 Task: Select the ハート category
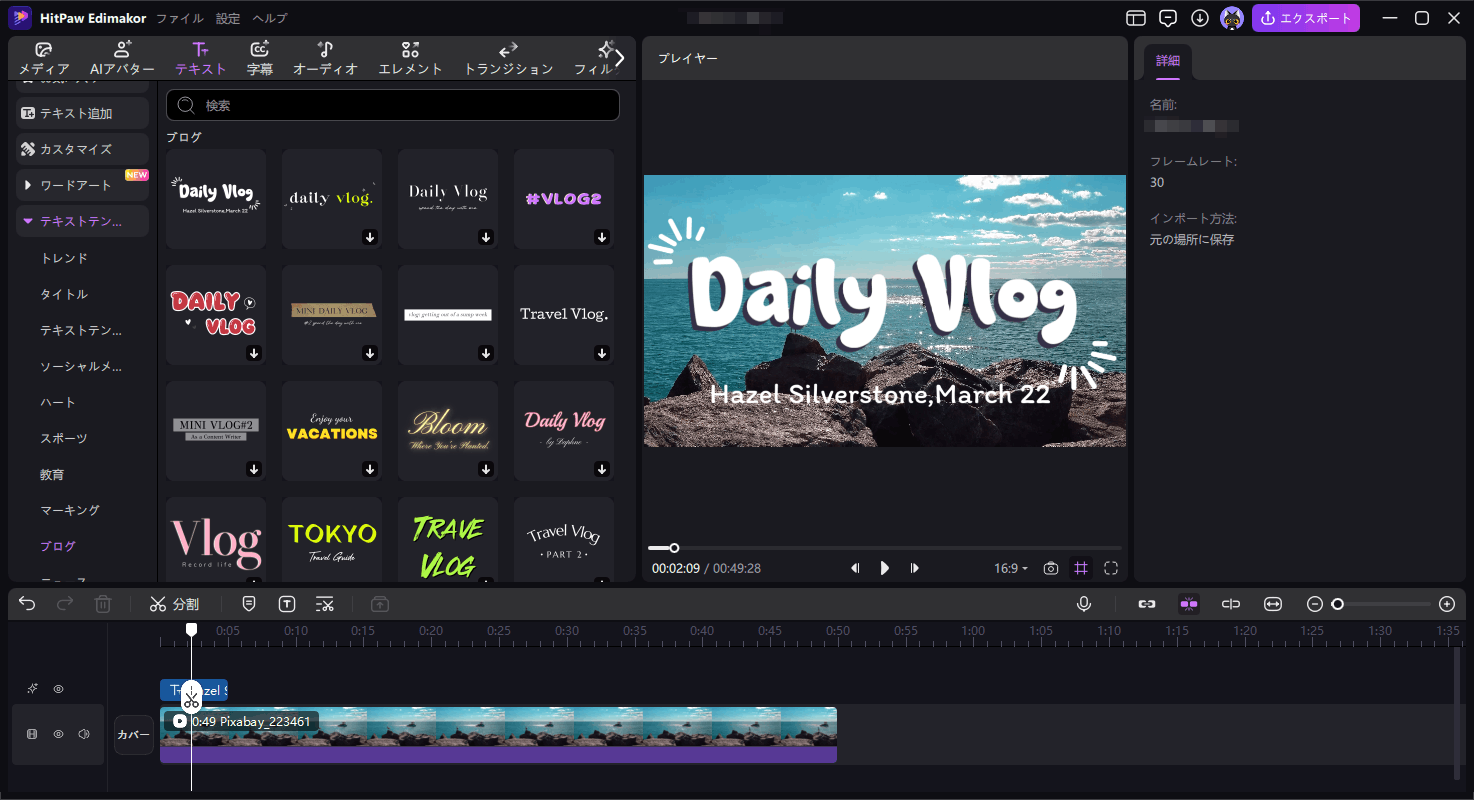pos(58,402)
